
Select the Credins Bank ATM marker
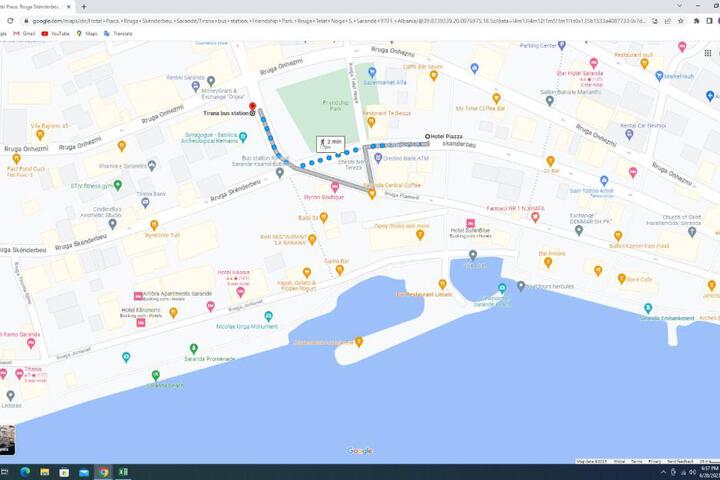tap(378, 158)
